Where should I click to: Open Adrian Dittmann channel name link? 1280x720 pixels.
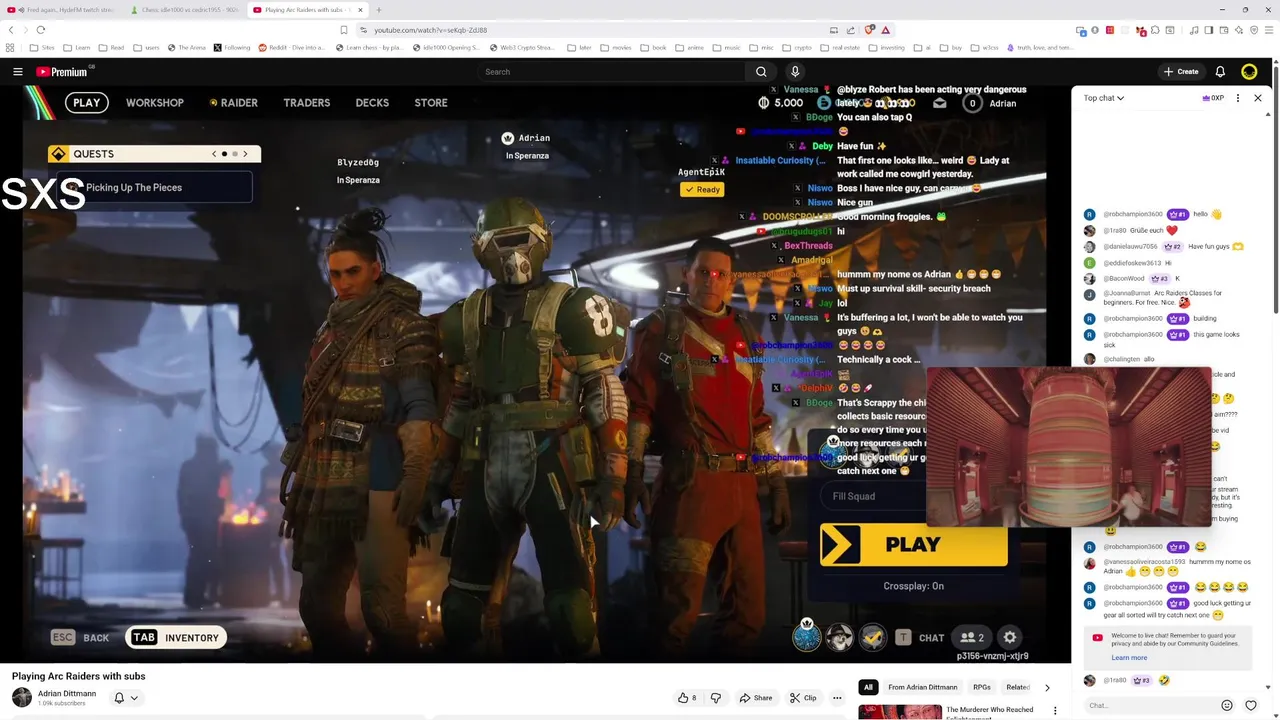coord(67,694)
